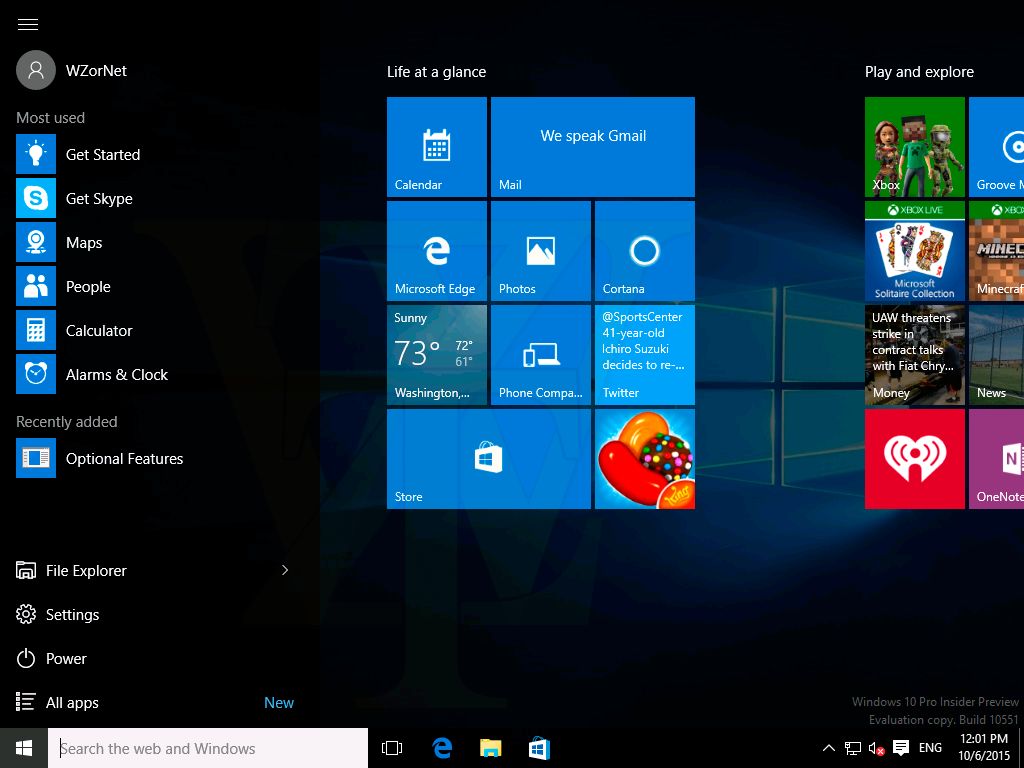Image resolution: width=1024 pixels, height=768 pixels.
Task: Click the volume icon in tray
Action: 876,748
